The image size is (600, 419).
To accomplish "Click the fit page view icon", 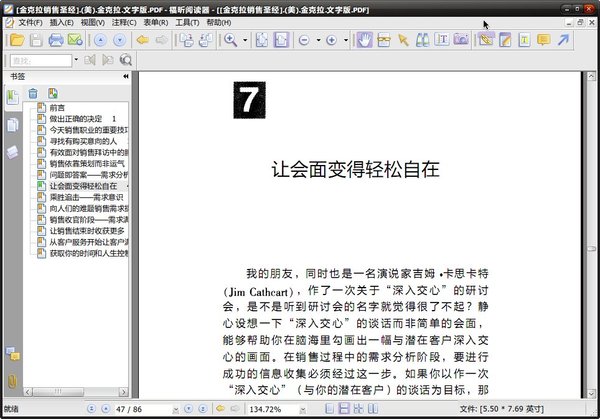I will pos(262,40).
